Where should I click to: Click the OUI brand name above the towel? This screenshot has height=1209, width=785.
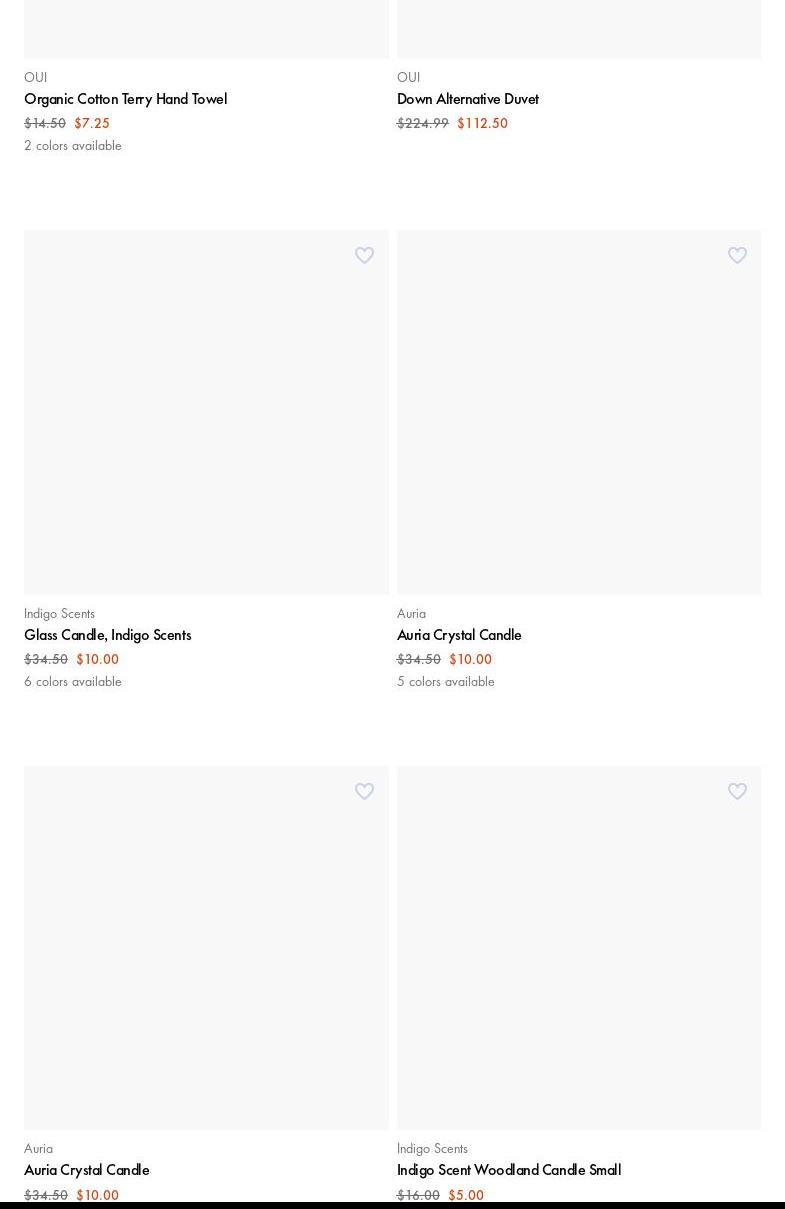pyautogui.click(x=35, y=77)
